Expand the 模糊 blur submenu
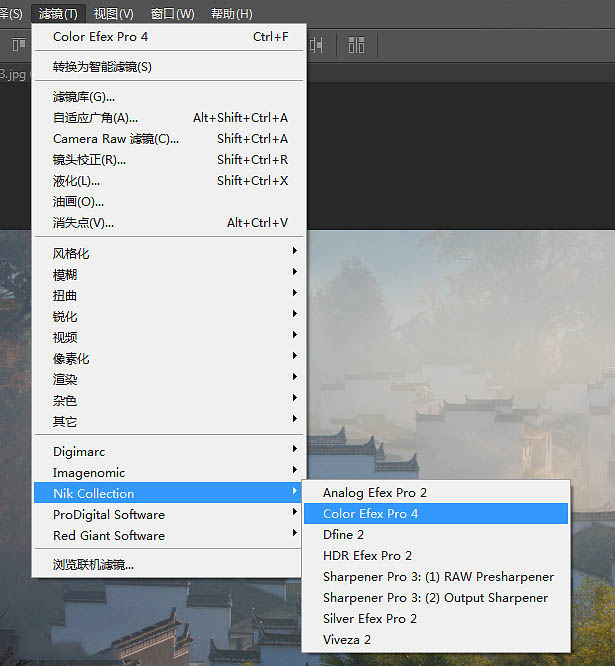Screen dimensions: 615x666 pyautogui.click(x=65, y=274)
